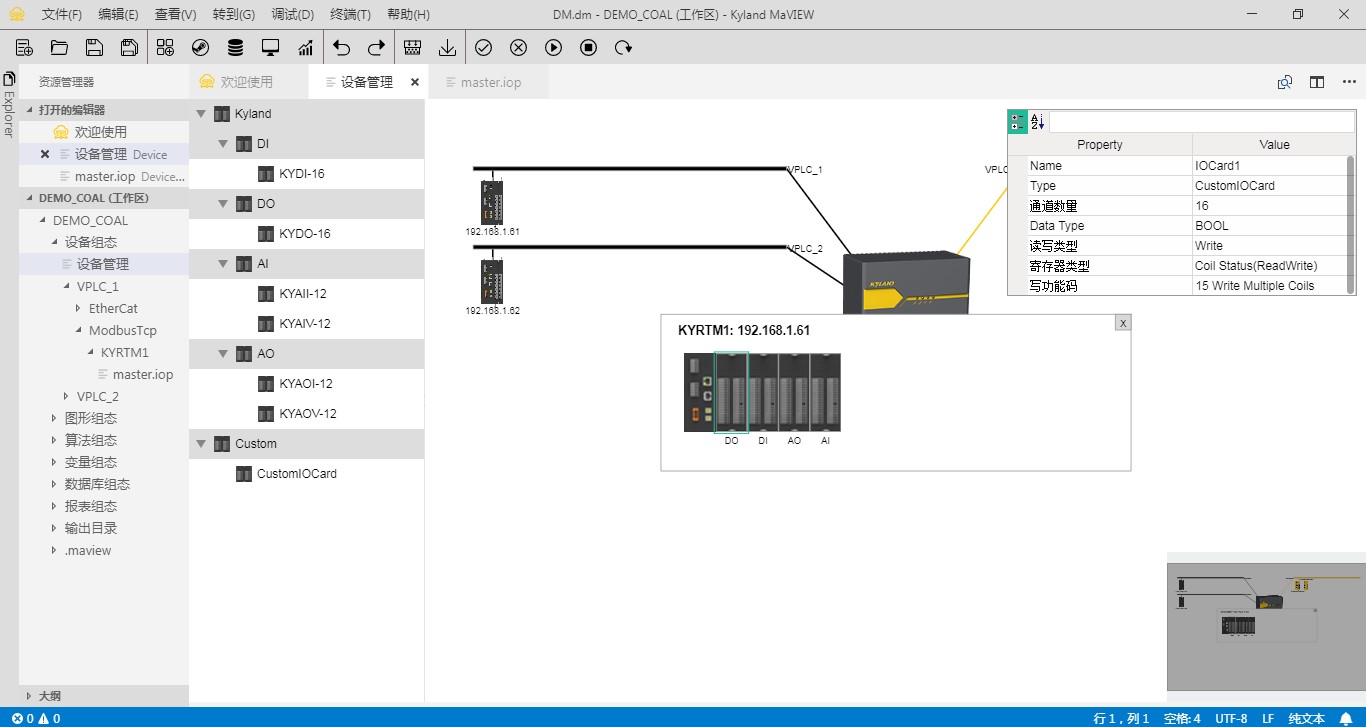Open the 调试(D) menu
Screen dimensions: 1366x727
(292, 14)
